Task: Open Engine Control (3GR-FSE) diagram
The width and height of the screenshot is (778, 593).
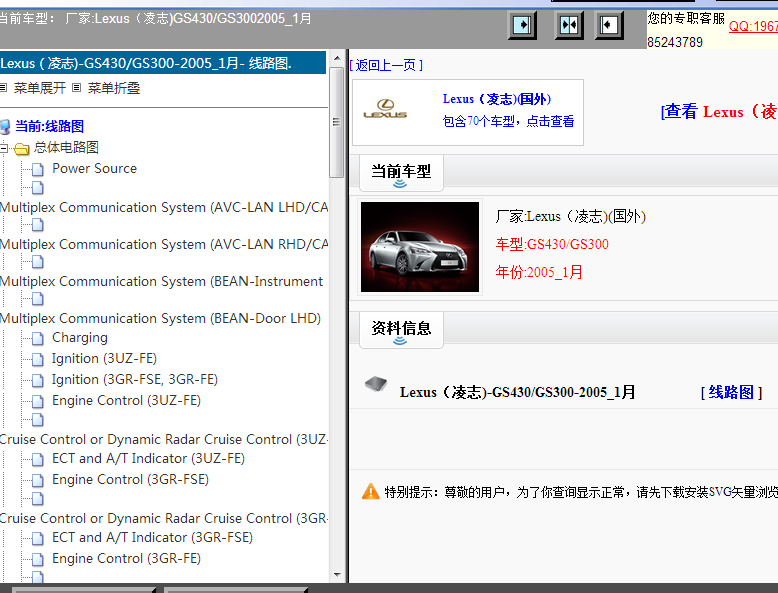Action: point(130,479)
